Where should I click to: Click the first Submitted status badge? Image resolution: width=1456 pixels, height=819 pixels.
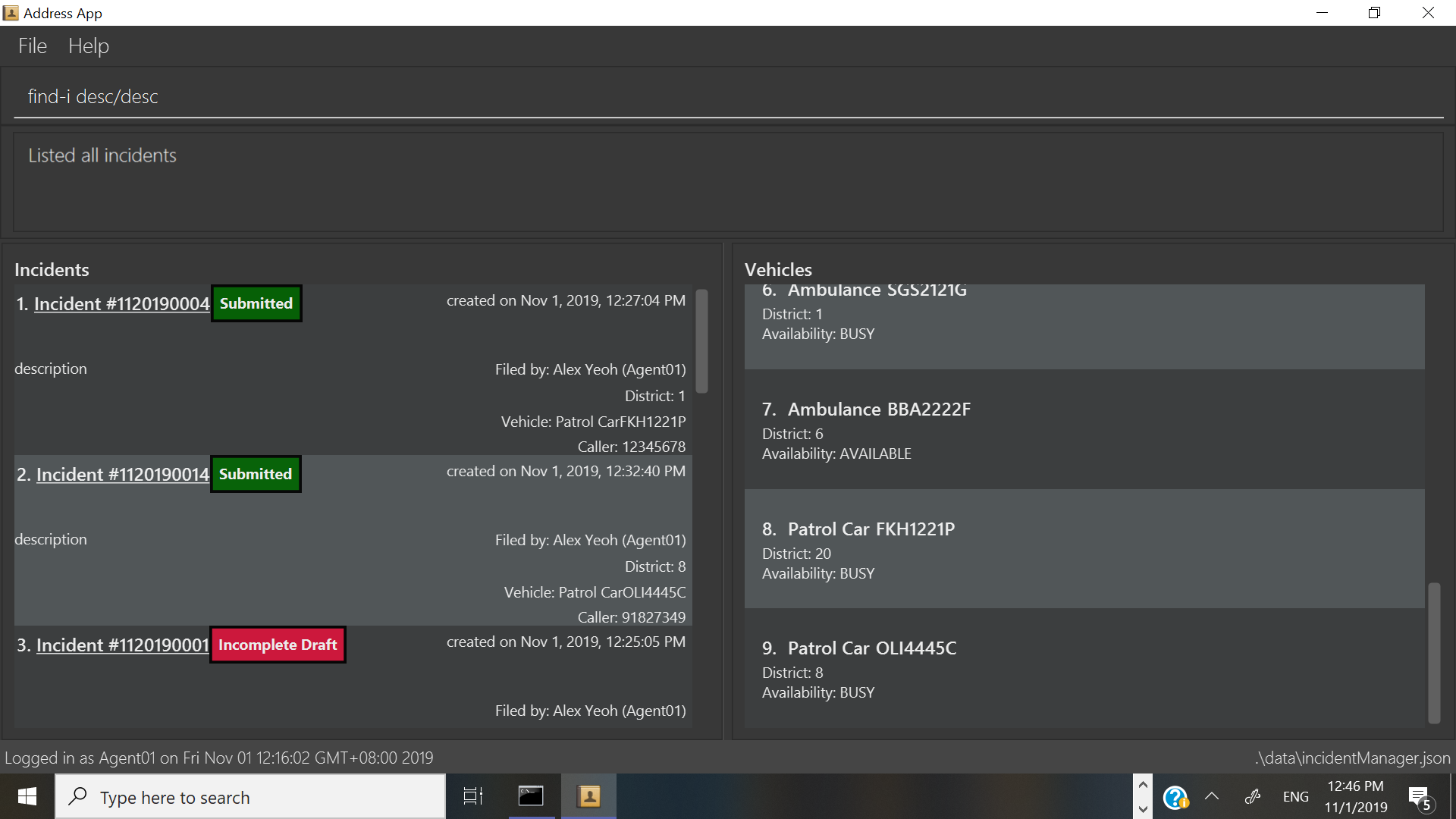(x=256, y=304)
